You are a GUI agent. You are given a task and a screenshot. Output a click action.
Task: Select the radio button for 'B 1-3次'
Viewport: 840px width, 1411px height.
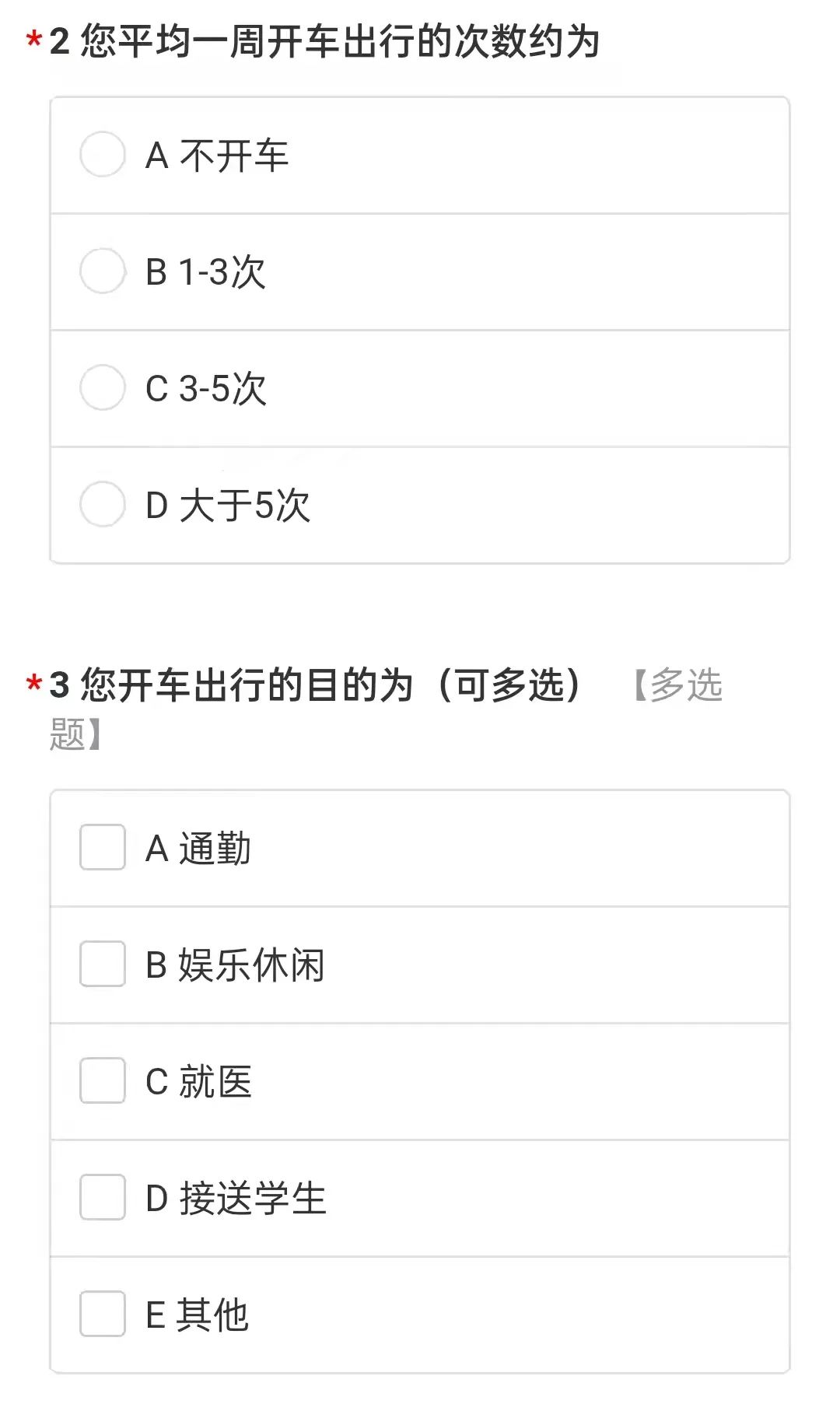103,271
